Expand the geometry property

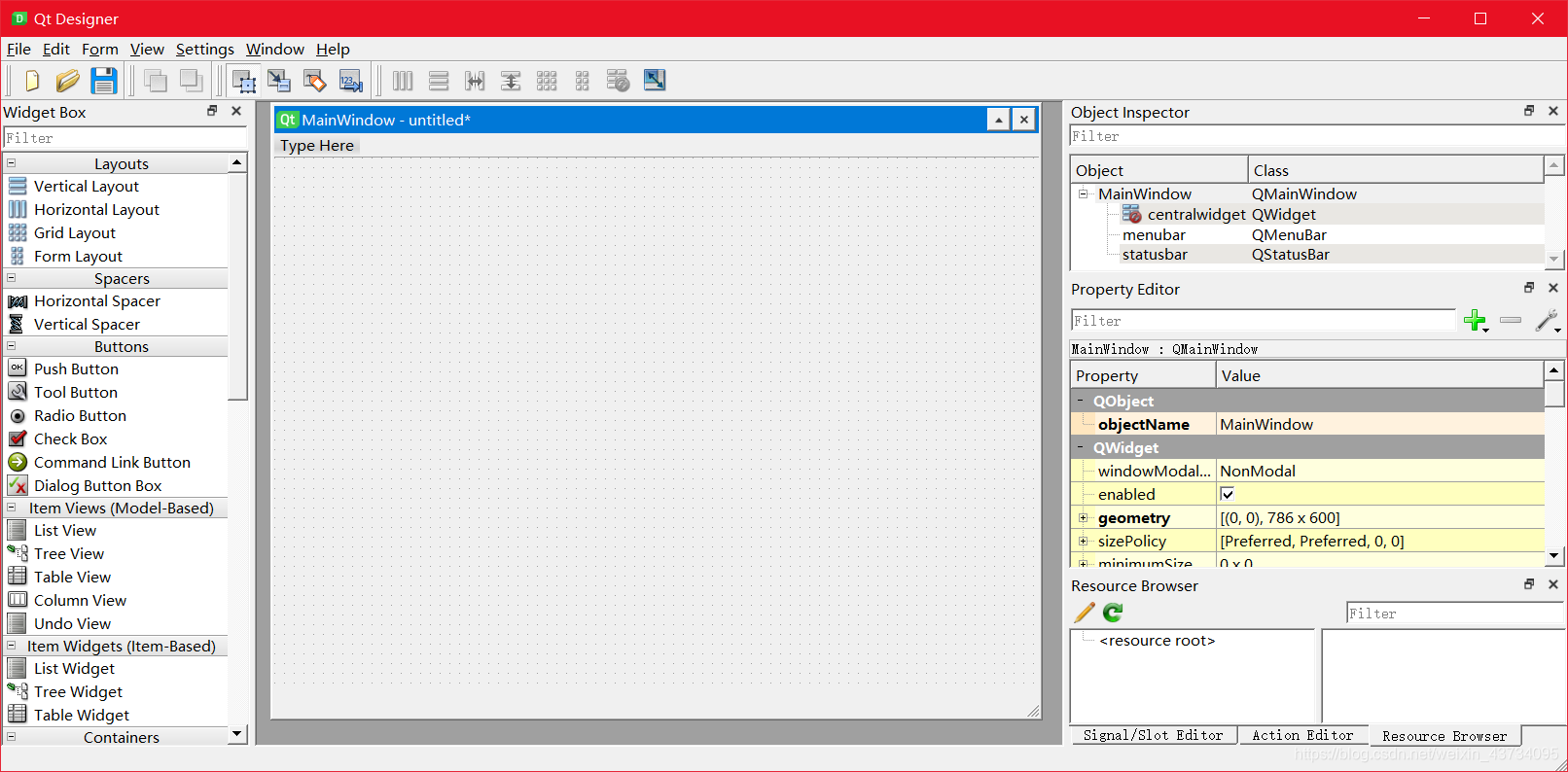1083,518
